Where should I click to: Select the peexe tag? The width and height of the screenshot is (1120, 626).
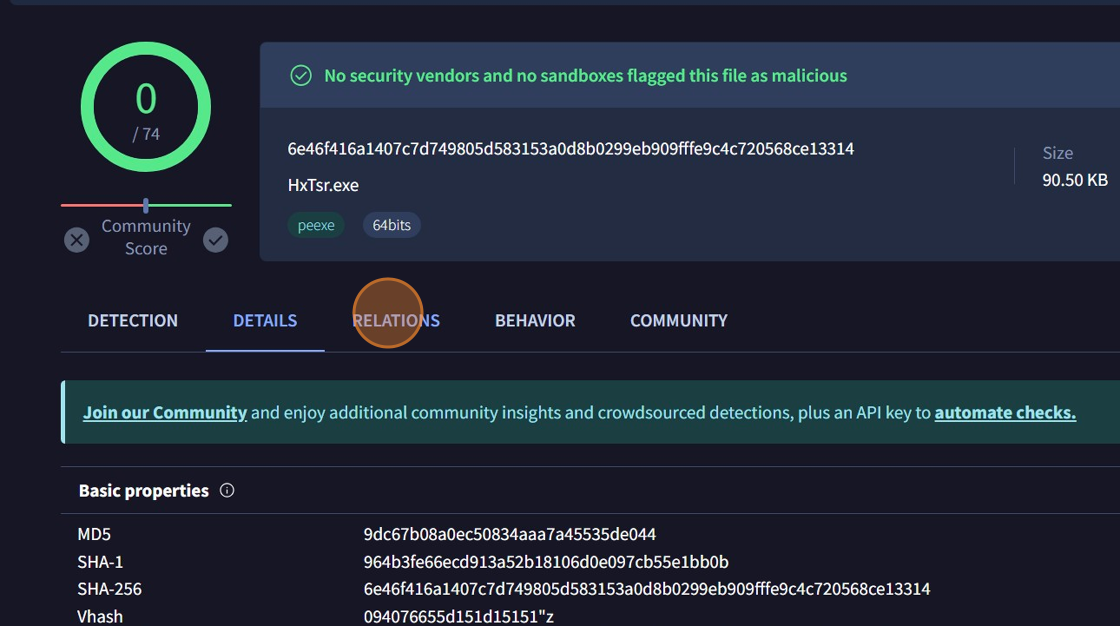(x=316, y=225)
